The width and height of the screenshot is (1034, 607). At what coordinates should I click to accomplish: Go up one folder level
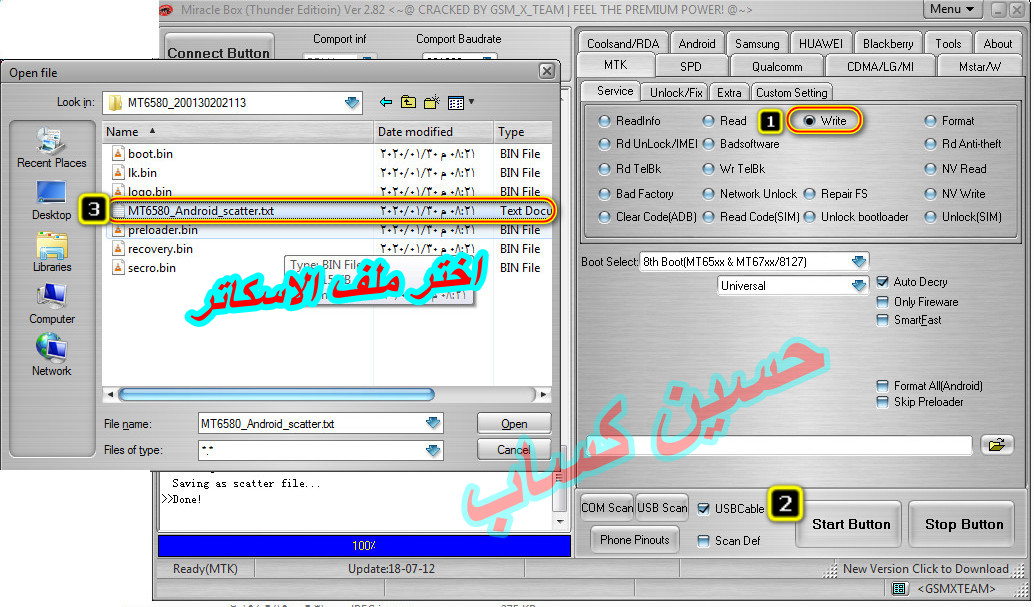tap(409, 102)
